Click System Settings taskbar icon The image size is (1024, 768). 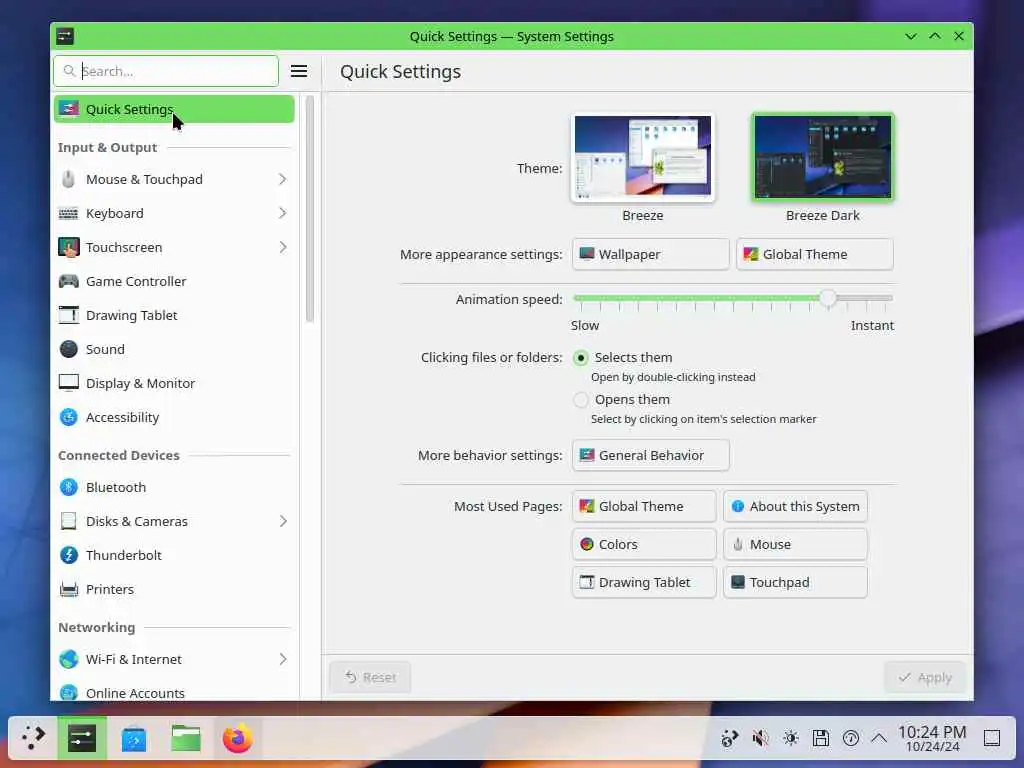click(x=82, y=738)
